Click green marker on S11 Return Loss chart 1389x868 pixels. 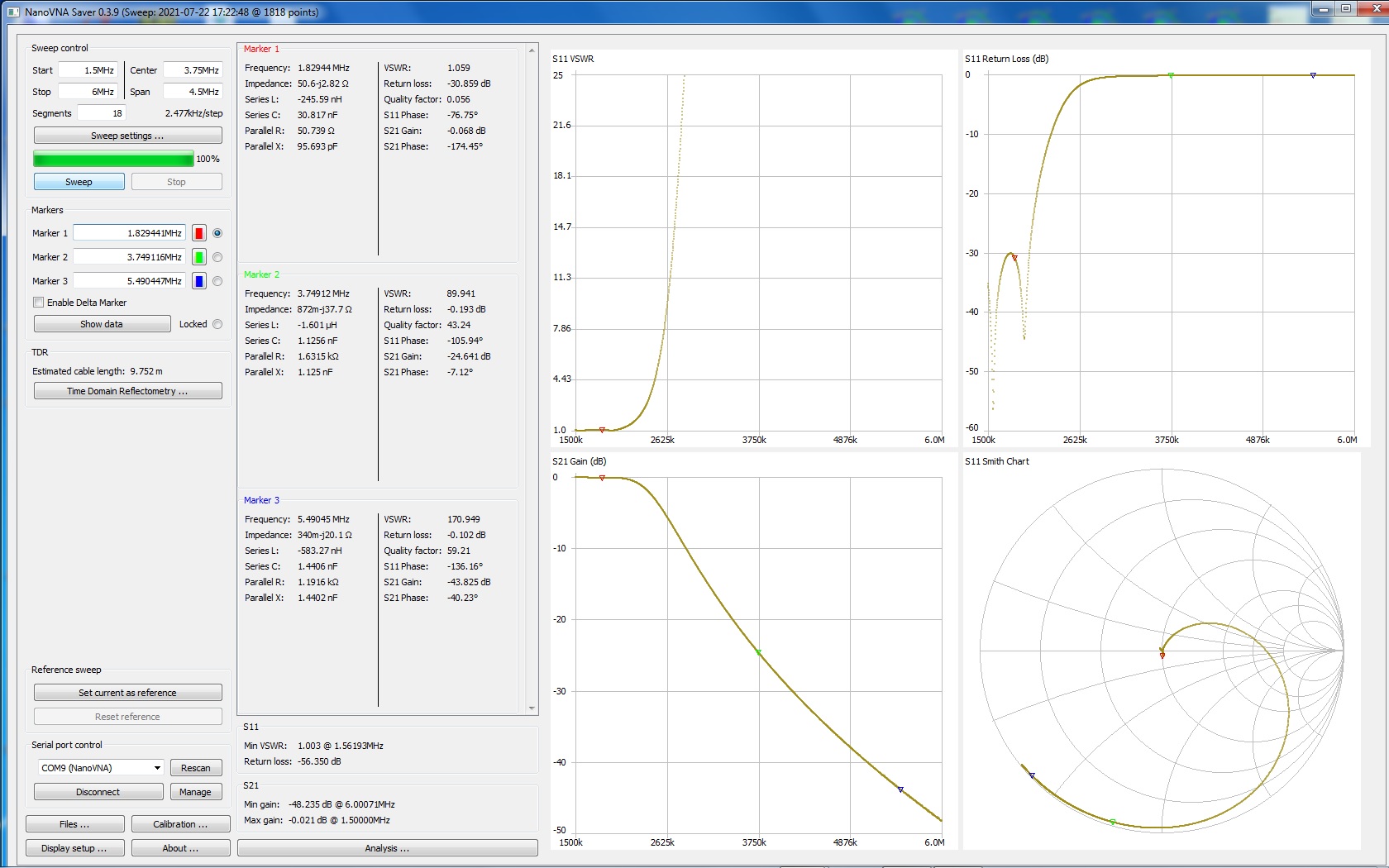(1171, 75)
